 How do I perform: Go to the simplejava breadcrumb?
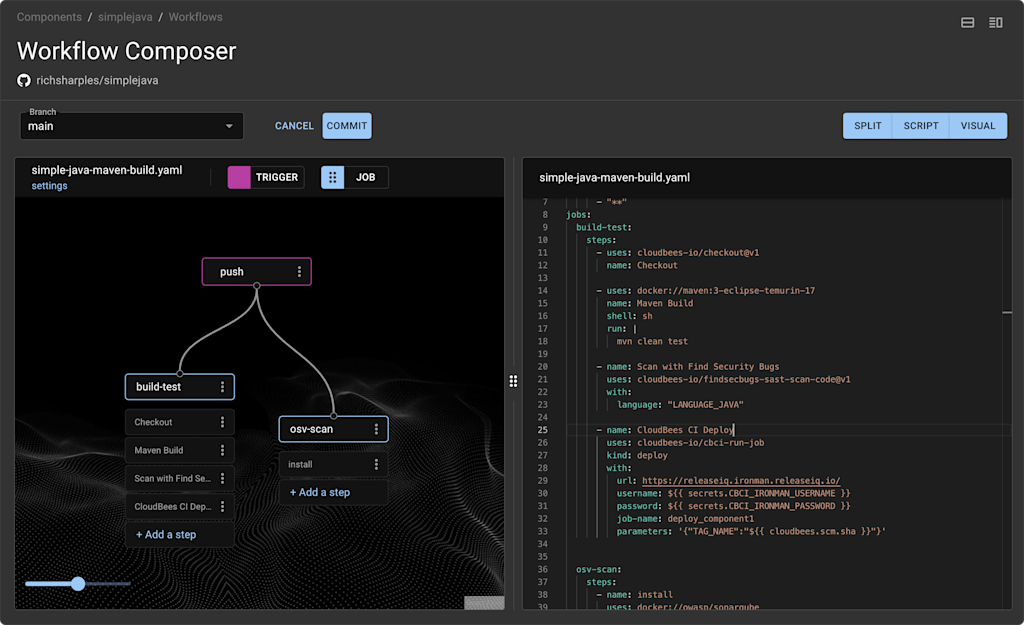(125, 17)
